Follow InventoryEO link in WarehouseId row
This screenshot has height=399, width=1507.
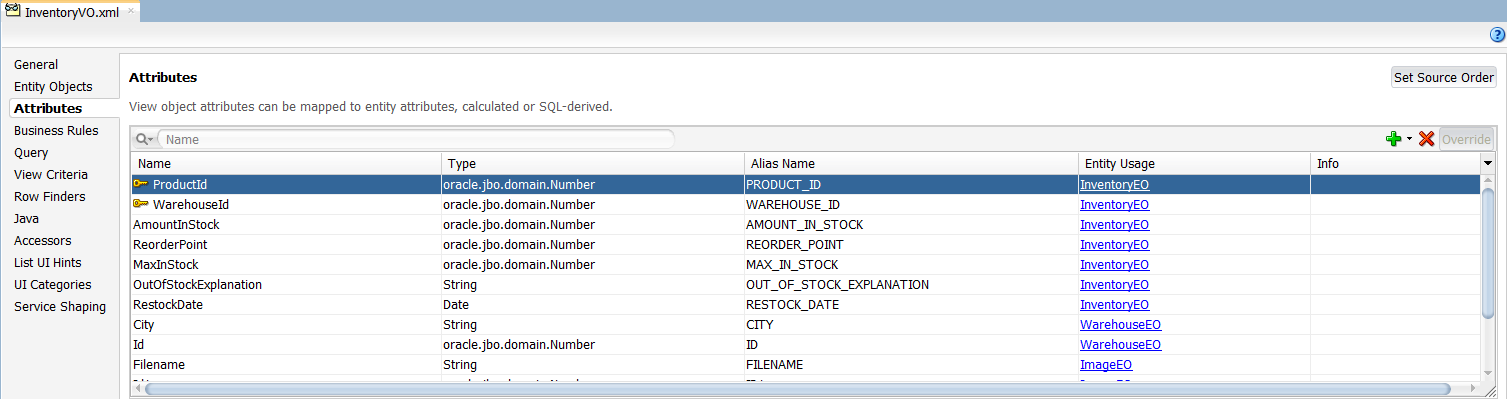1114,204
